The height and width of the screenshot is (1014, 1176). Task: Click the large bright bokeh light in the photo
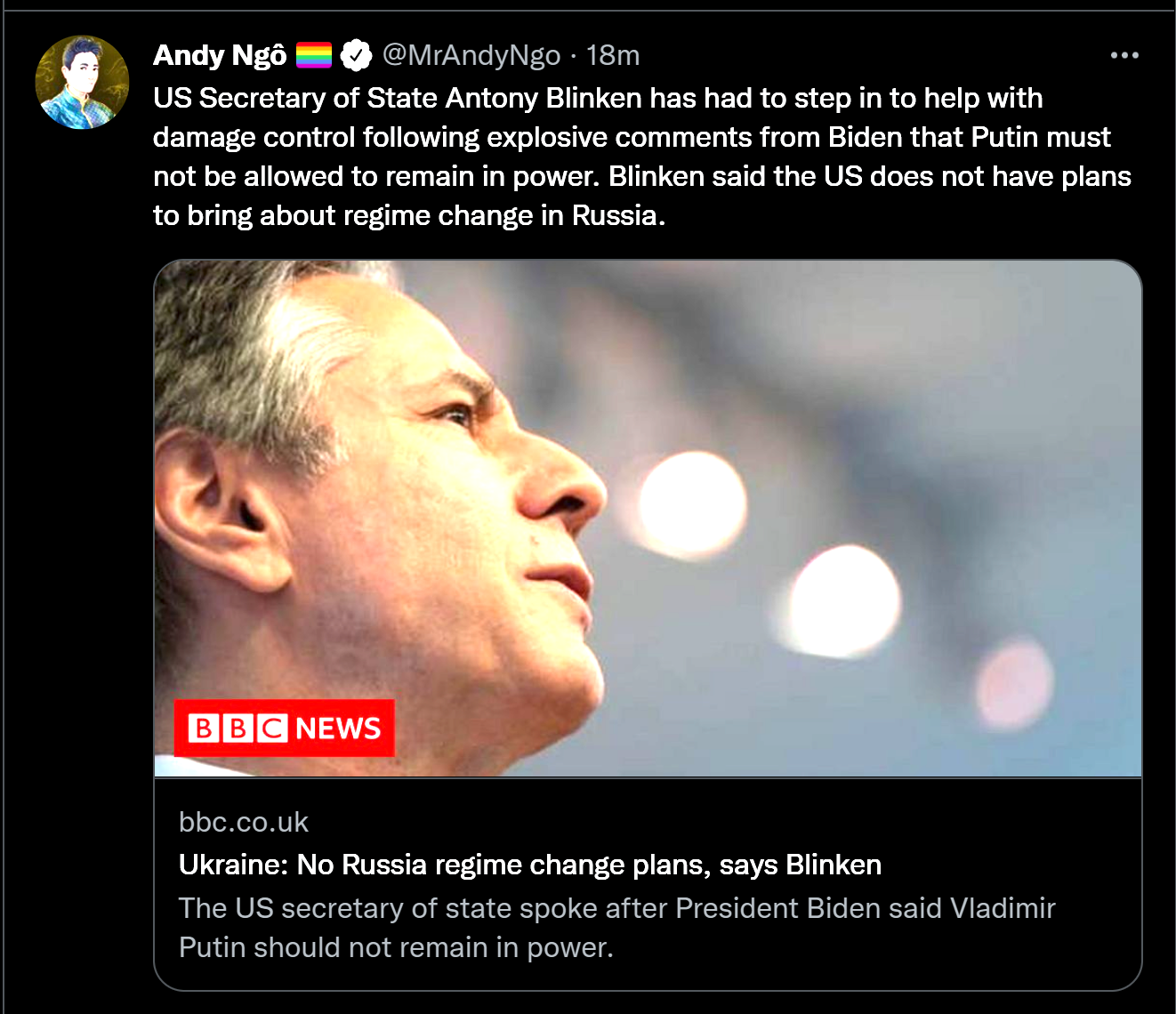click(x=692, y=503)
